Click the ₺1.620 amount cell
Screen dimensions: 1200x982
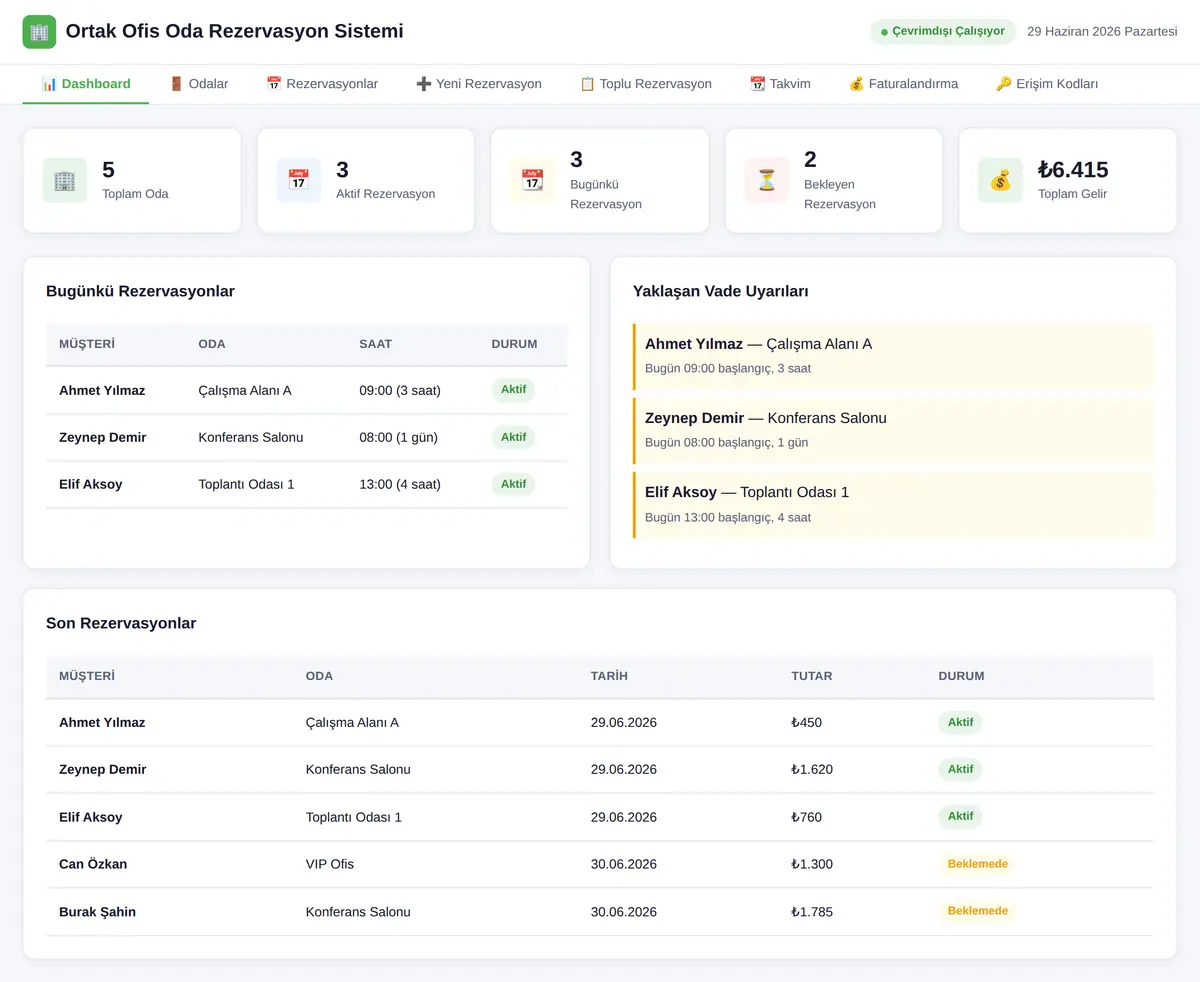(812, 770)
